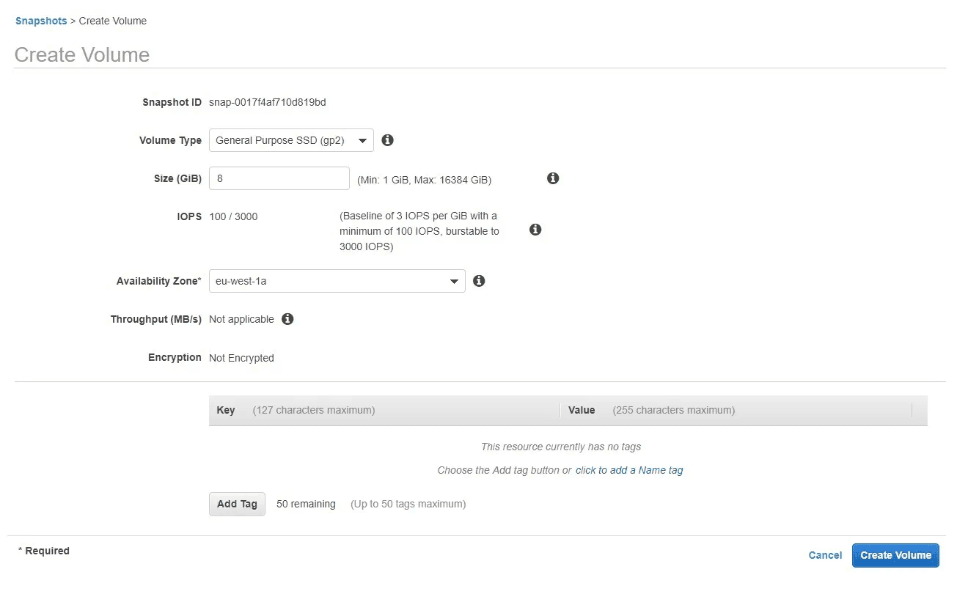
Task: Go back to Snapshots breadcrumb link
Action: coord(41,21)
